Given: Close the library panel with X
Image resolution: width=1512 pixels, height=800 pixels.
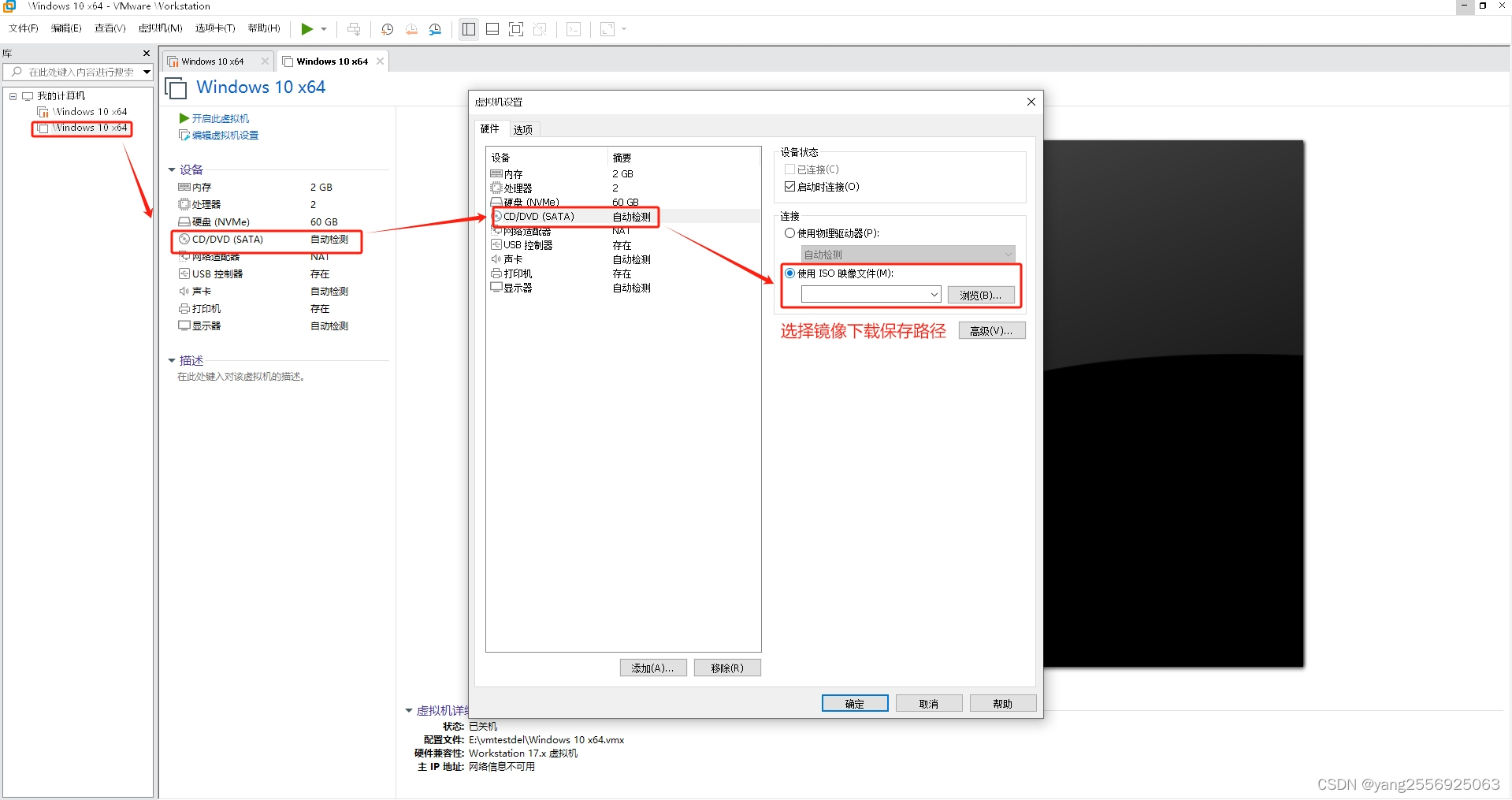Looking at the screenshot, I should (147, 54).
